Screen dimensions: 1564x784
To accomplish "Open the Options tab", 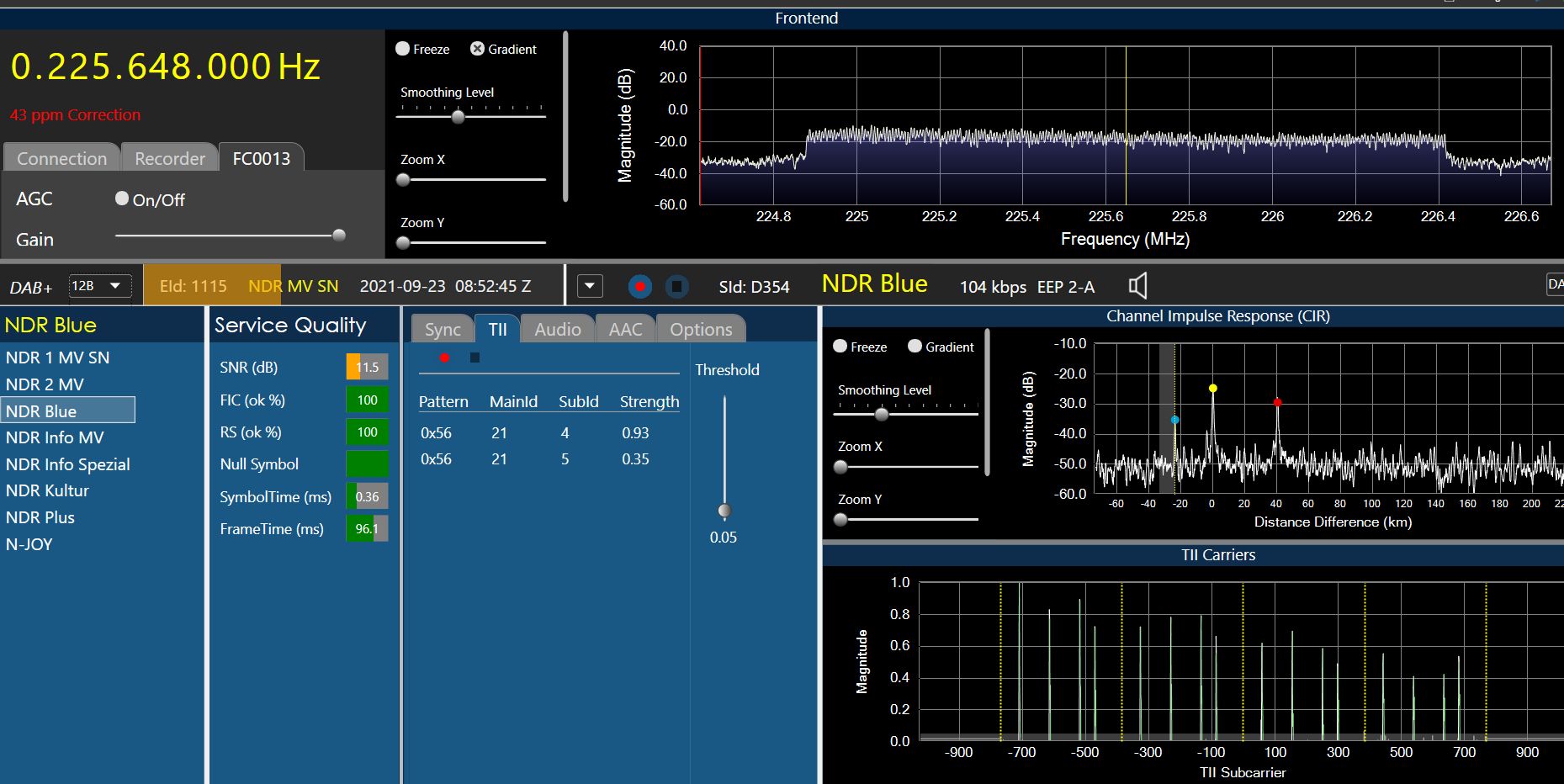I will point(700,329).
